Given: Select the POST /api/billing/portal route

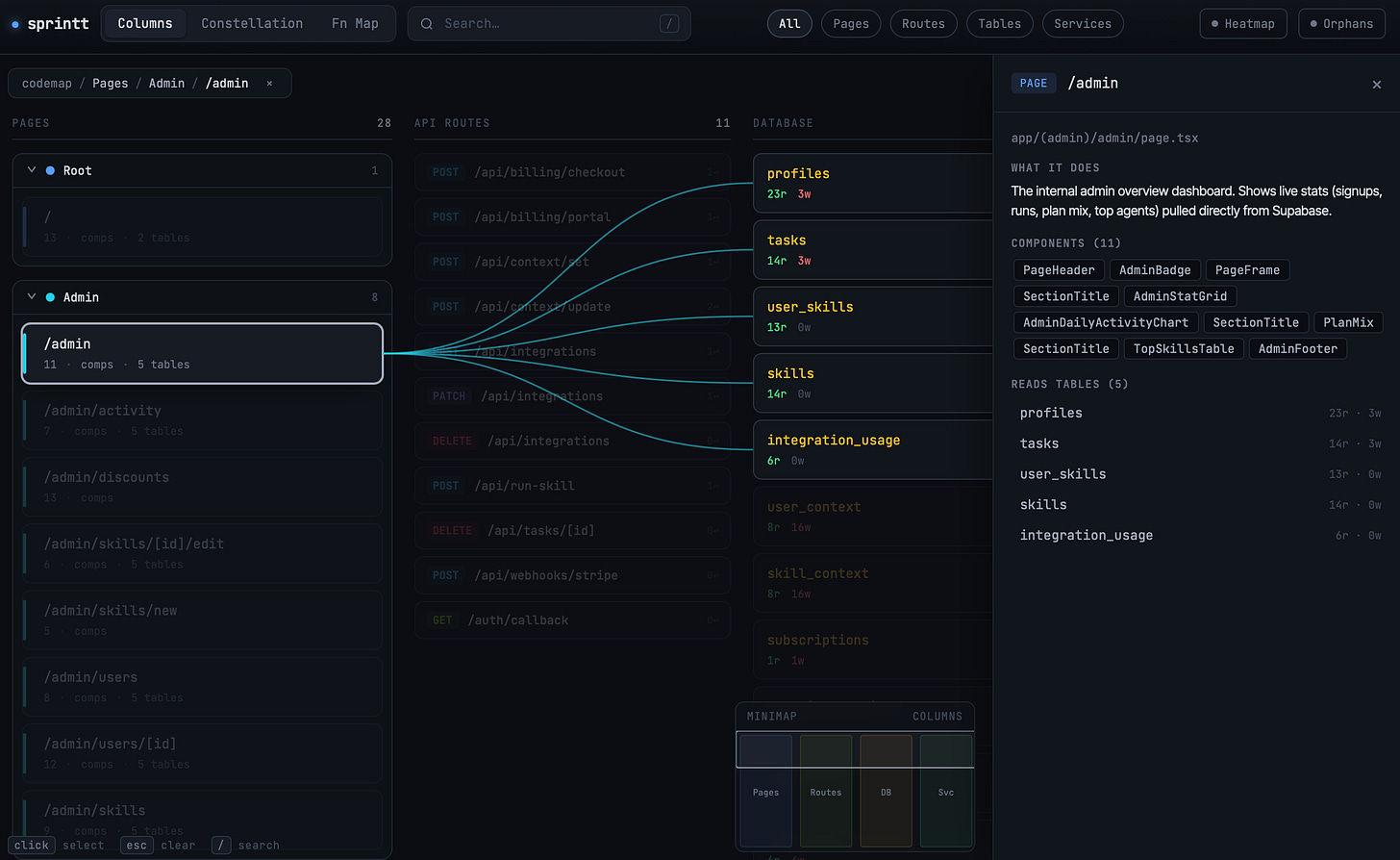Looking at the screenshot, I should pyautogui.click(x=572, y=217).
